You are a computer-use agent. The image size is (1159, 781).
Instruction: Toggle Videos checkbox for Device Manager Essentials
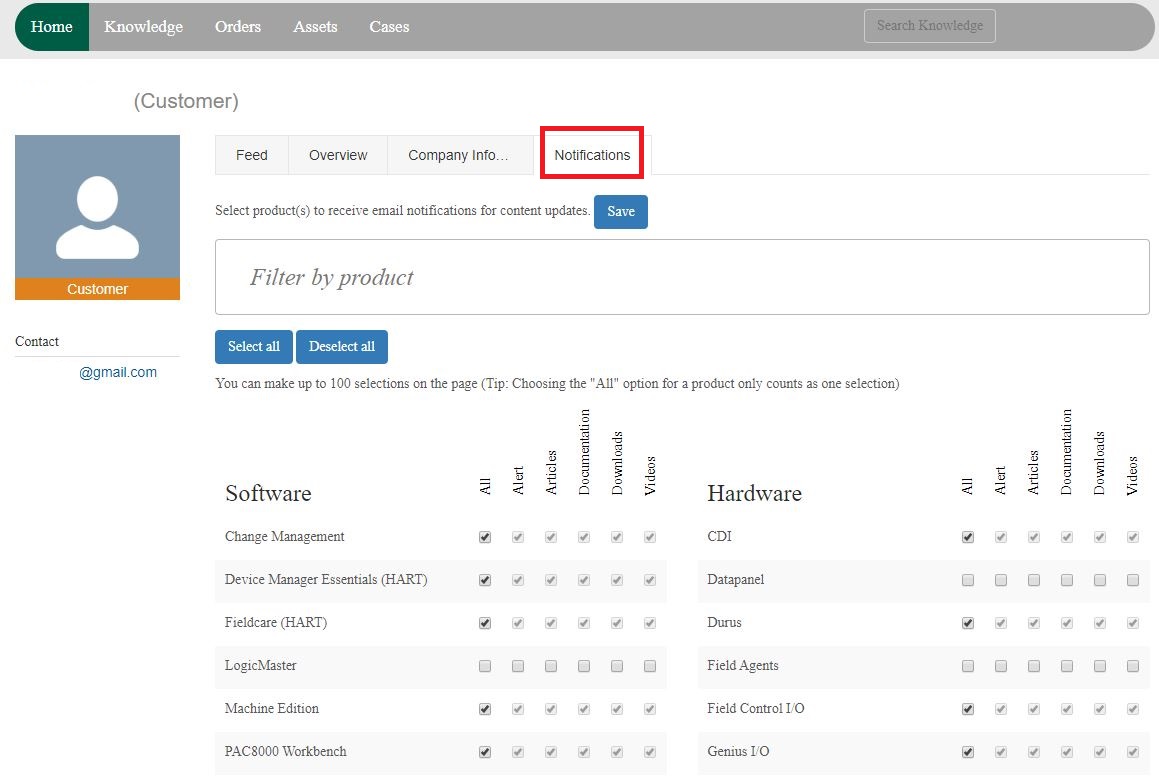coord(650,580)
